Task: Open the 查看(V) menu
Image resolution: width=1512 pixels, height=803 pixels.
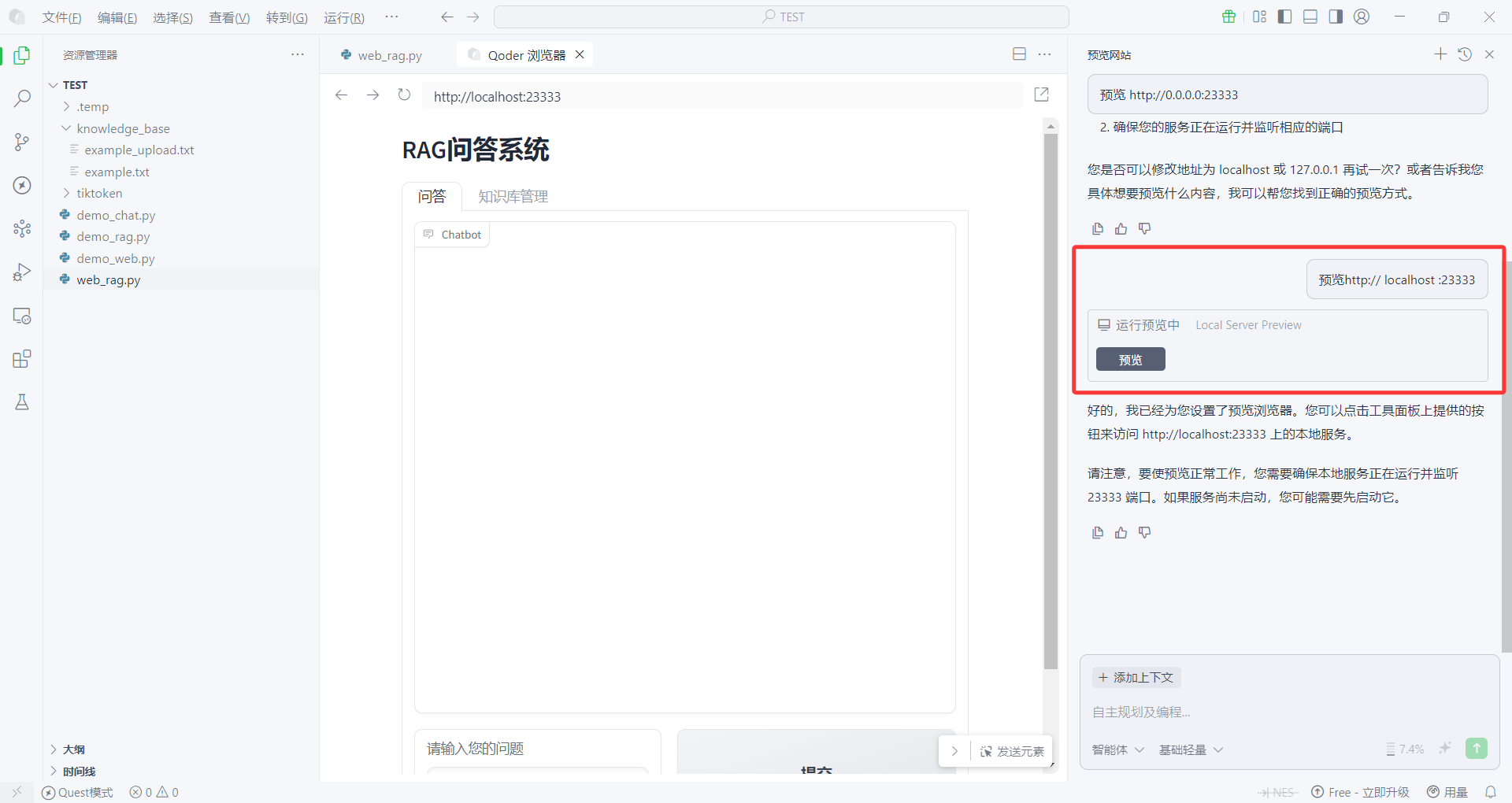Action: point(229,17)
